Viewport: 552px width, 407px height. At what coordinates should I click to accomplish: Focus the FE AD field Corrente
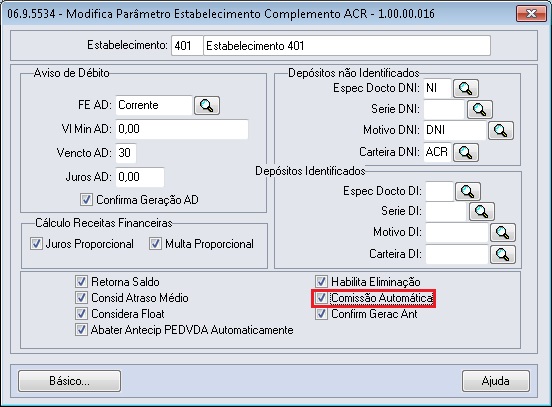[154, 105]
